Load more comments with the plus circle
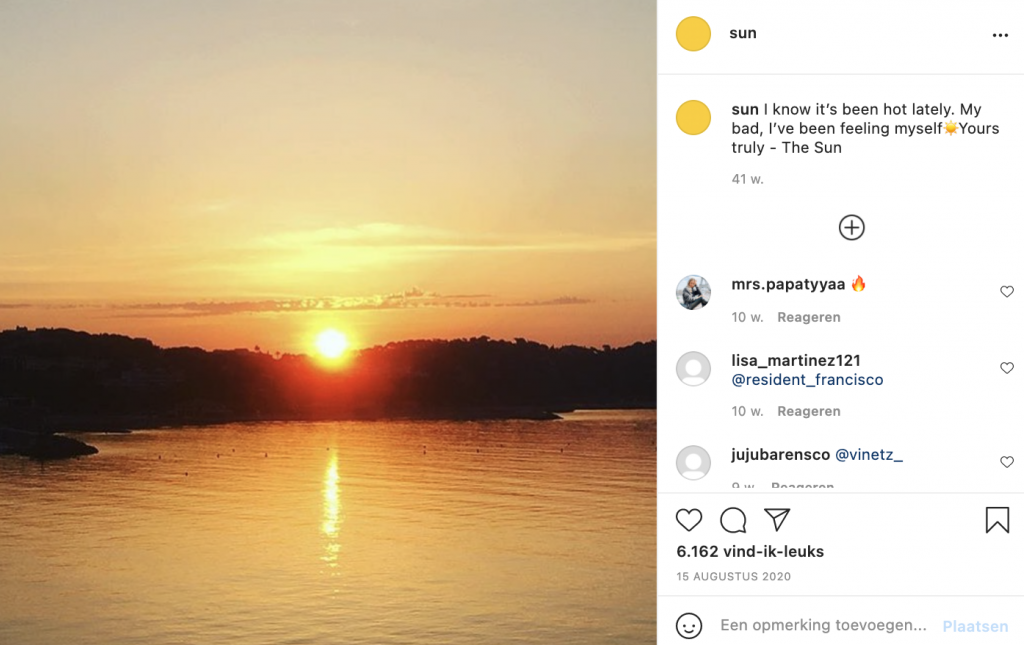 pyautogui.click(x=852, y=228)
